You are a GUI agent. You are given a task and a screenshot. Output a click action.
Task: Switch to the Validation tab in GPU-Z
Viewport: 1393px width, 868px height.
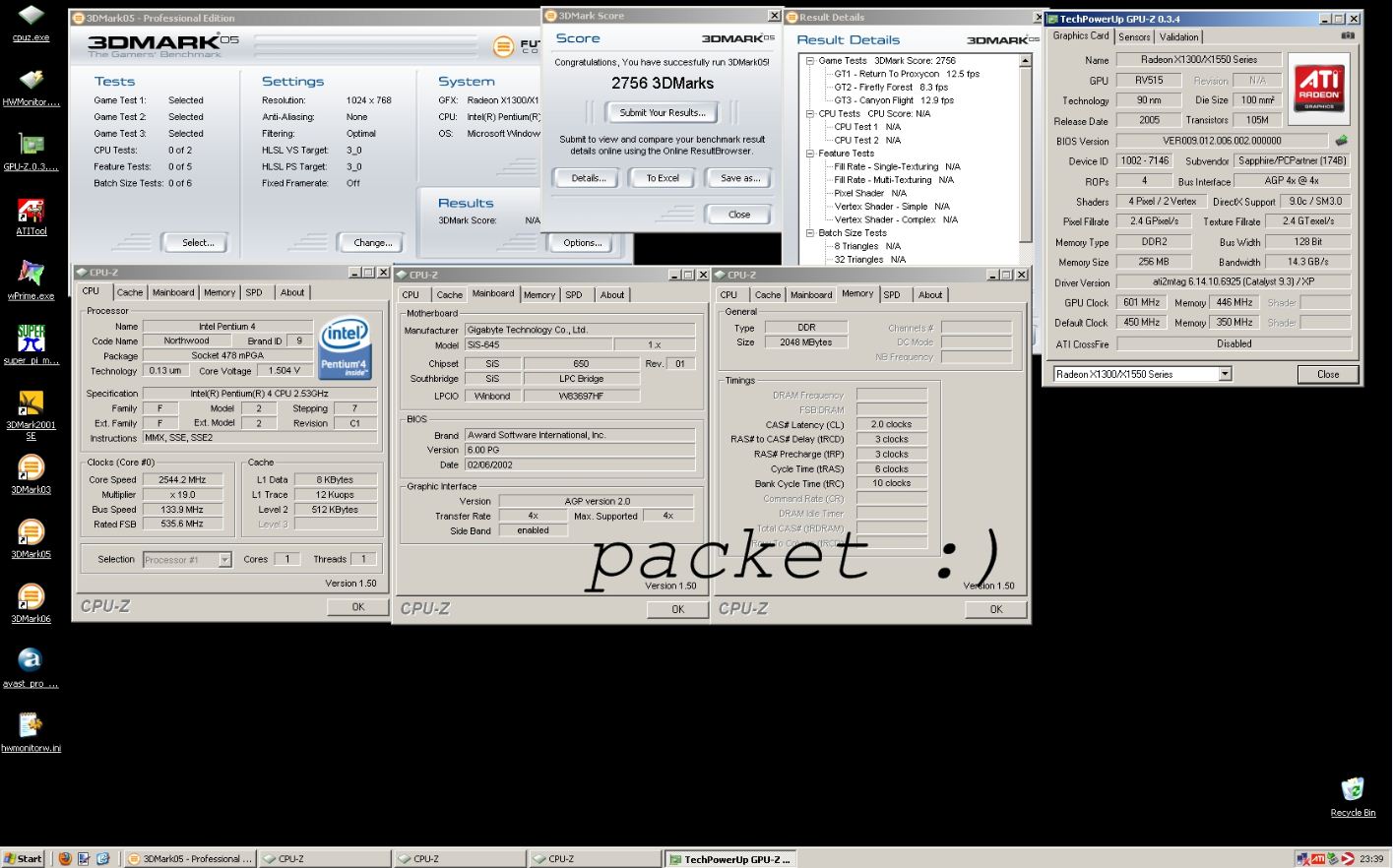1178,36
